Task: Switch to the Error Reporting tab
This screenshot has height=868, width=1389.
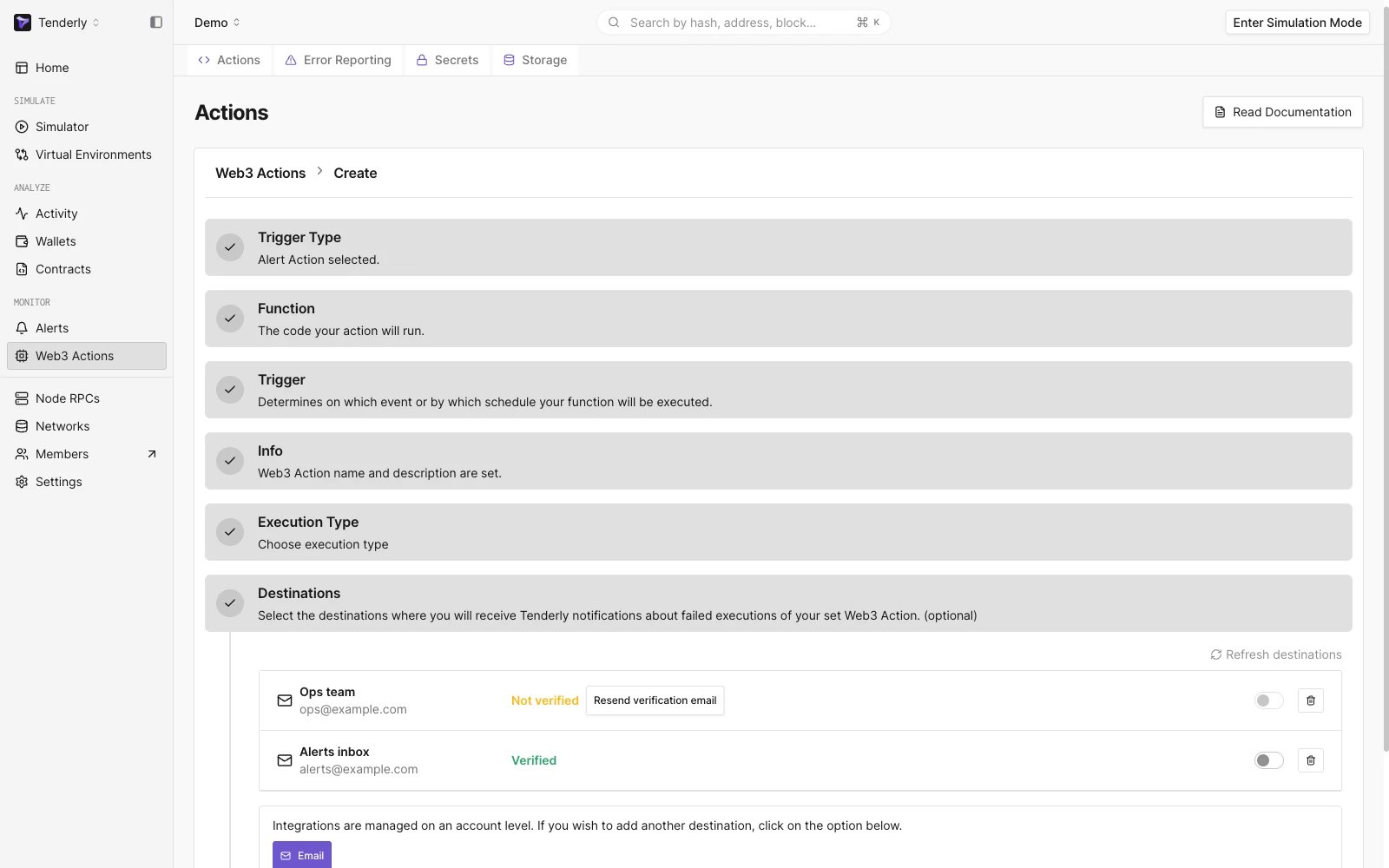Action: click(x=339, y=60)
